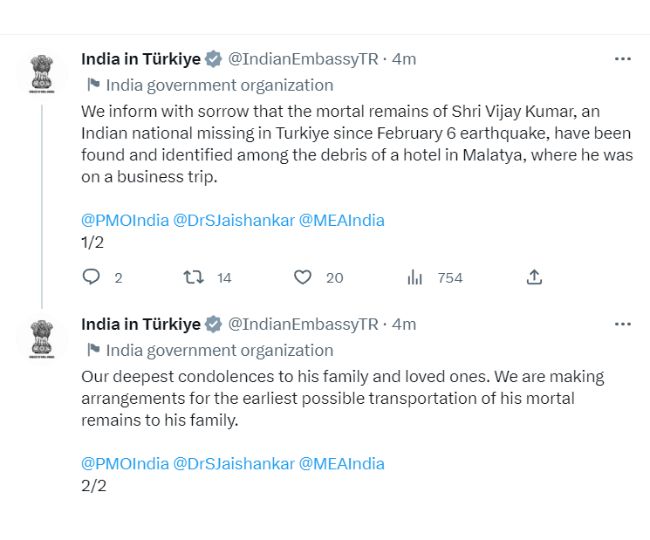This screenshot has height=540, width=650.
Task: Open more options for the second tweet
Action: [x=623, y=324]
